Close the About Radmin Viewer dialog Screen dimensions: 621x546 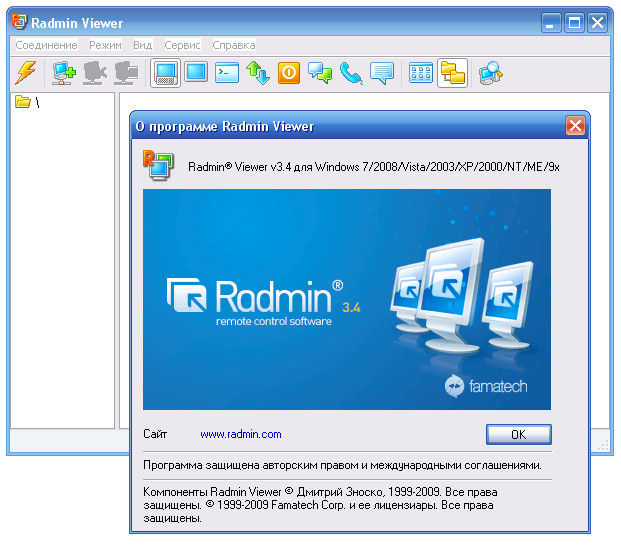tap(575, 126)
